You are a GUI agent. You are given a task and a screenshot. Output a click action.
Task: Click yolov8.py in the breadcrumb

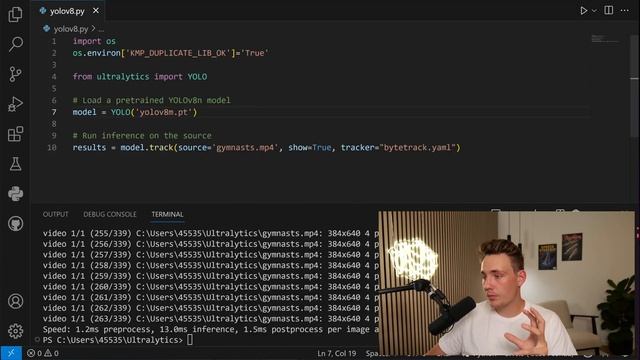[x=71, y=29]
